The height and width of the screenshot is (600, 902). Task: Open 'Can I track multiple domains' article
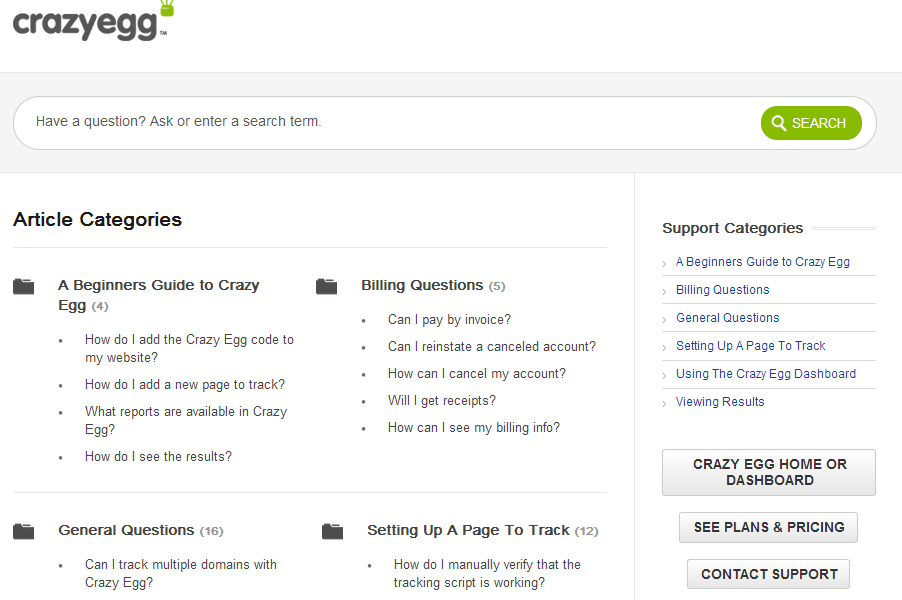point(181,574)
